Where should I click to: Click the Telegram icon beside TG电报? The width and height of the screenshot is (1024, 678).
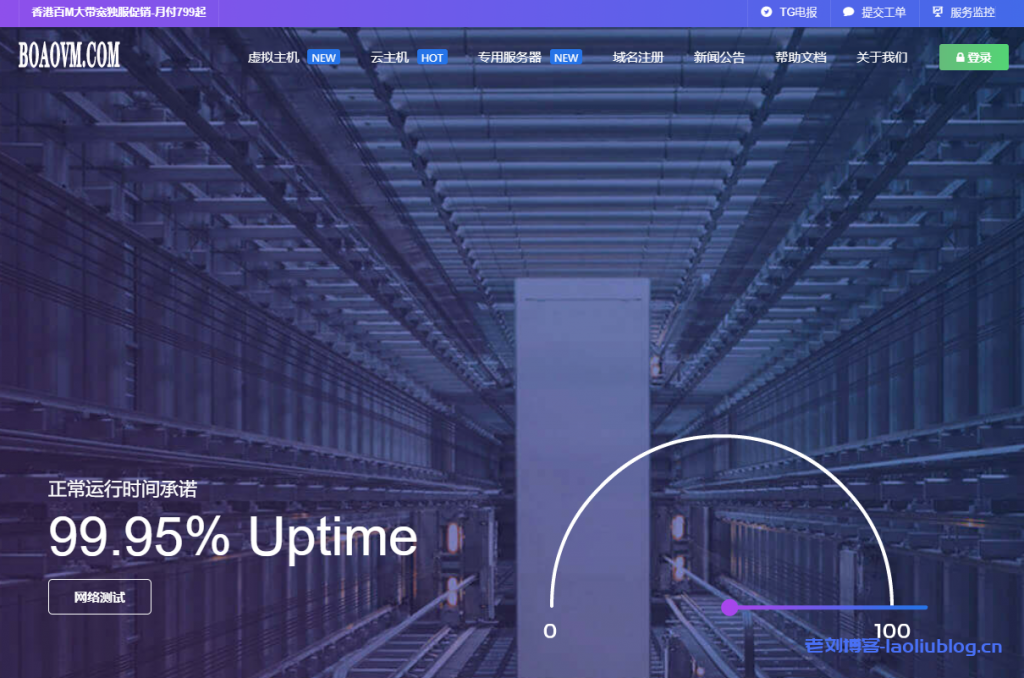(x=766, y=13)
